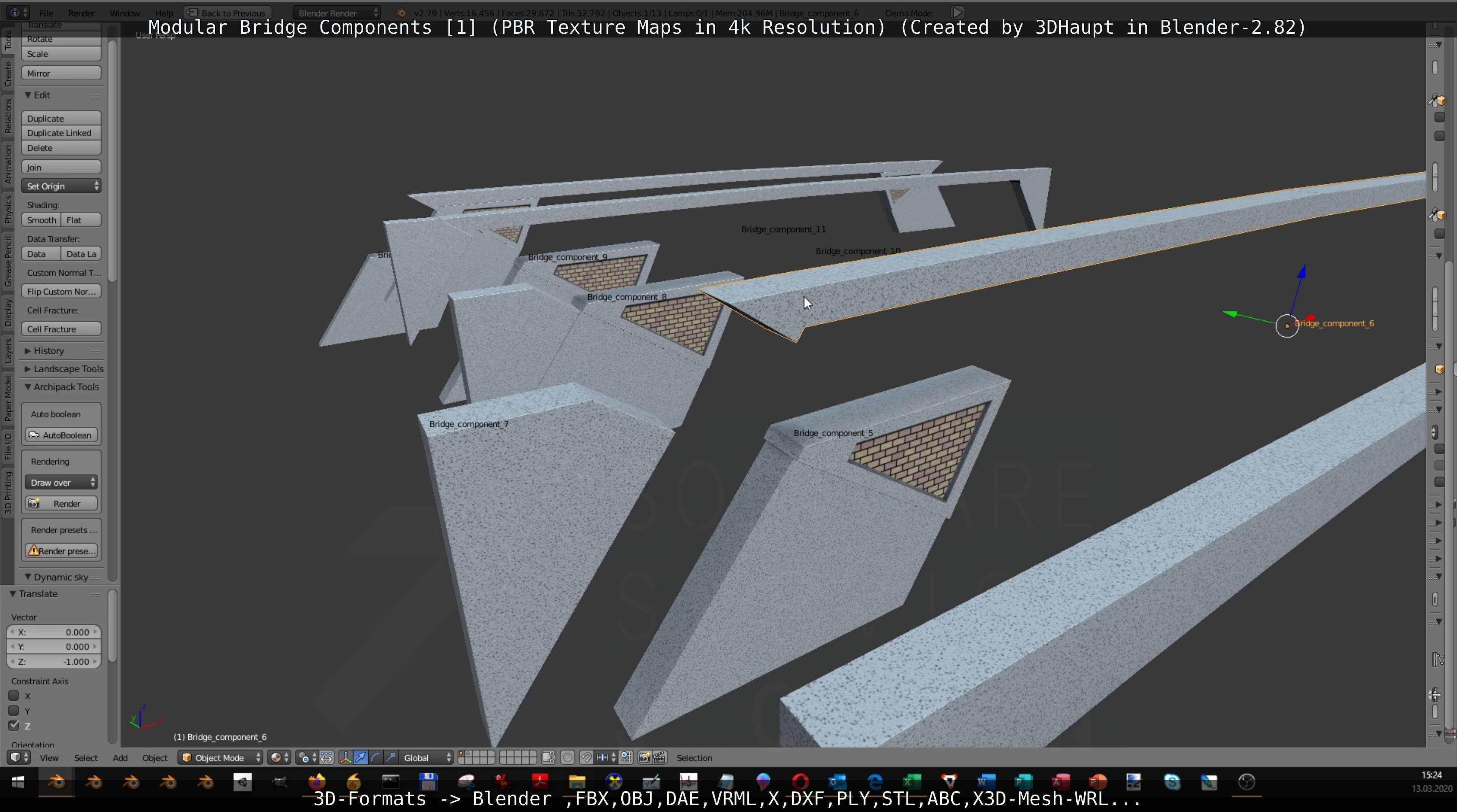Toggle manipulate center points icon
The width and height of the screenshot is (1457, 812).
pyautogui.click(x=326, y=758)
